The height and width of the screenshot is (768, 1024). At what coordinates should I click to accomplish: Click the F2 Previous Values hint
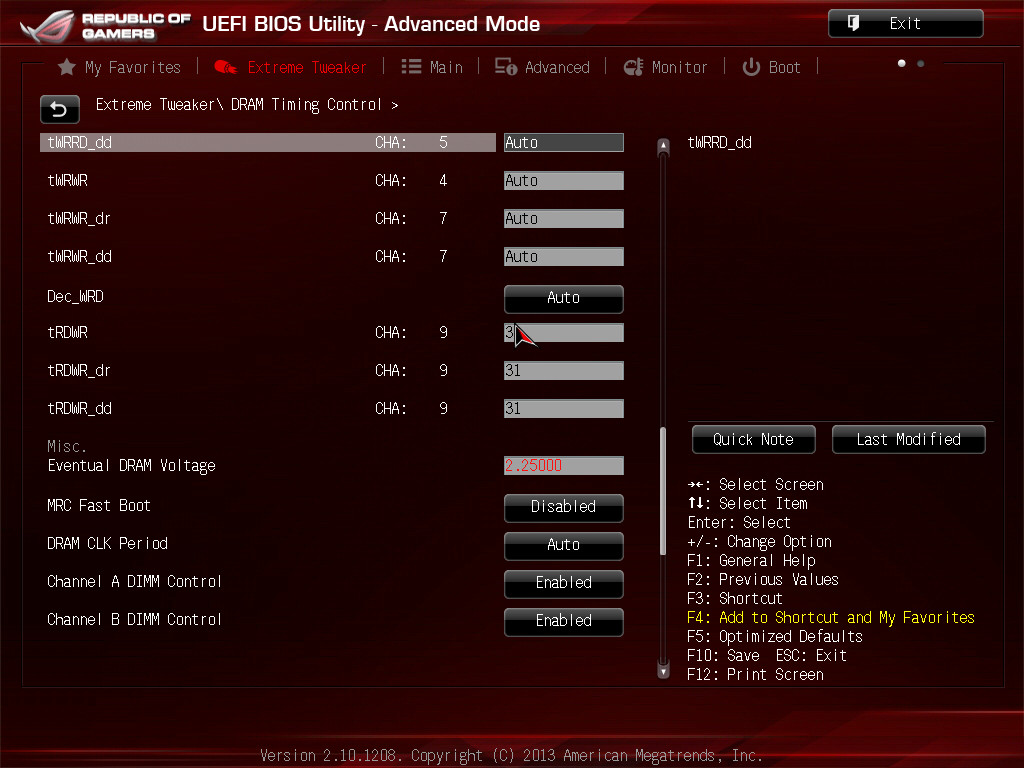[x=763, y=579]
